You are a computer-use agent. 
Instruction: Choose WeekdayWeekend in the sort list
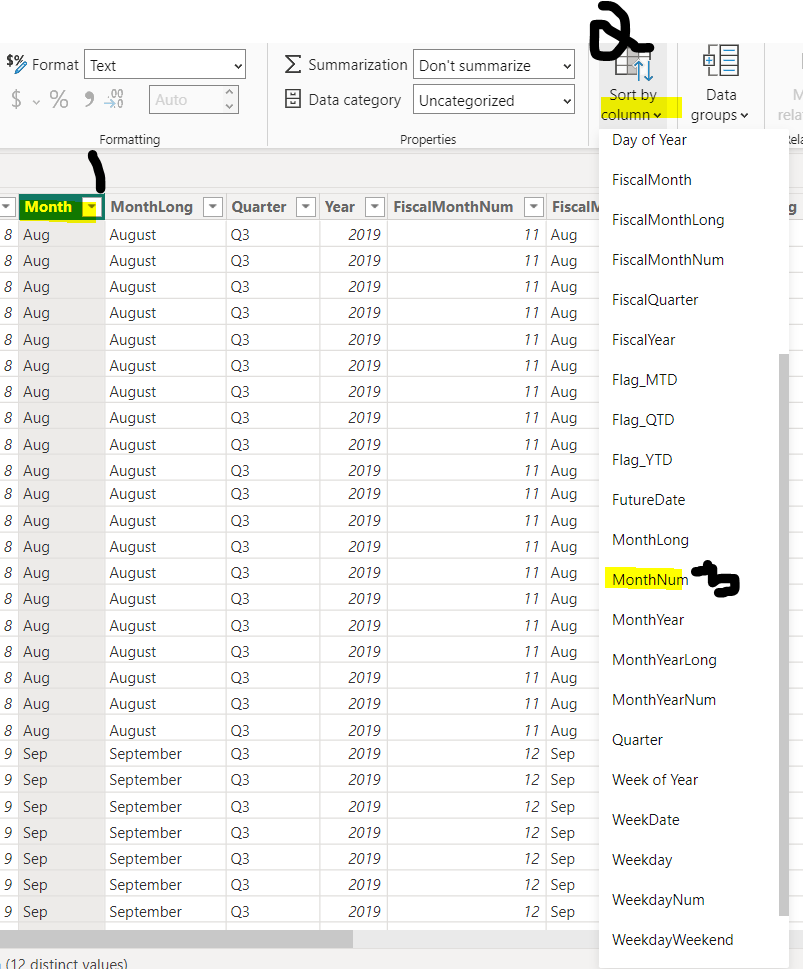(x=673, y=940)
